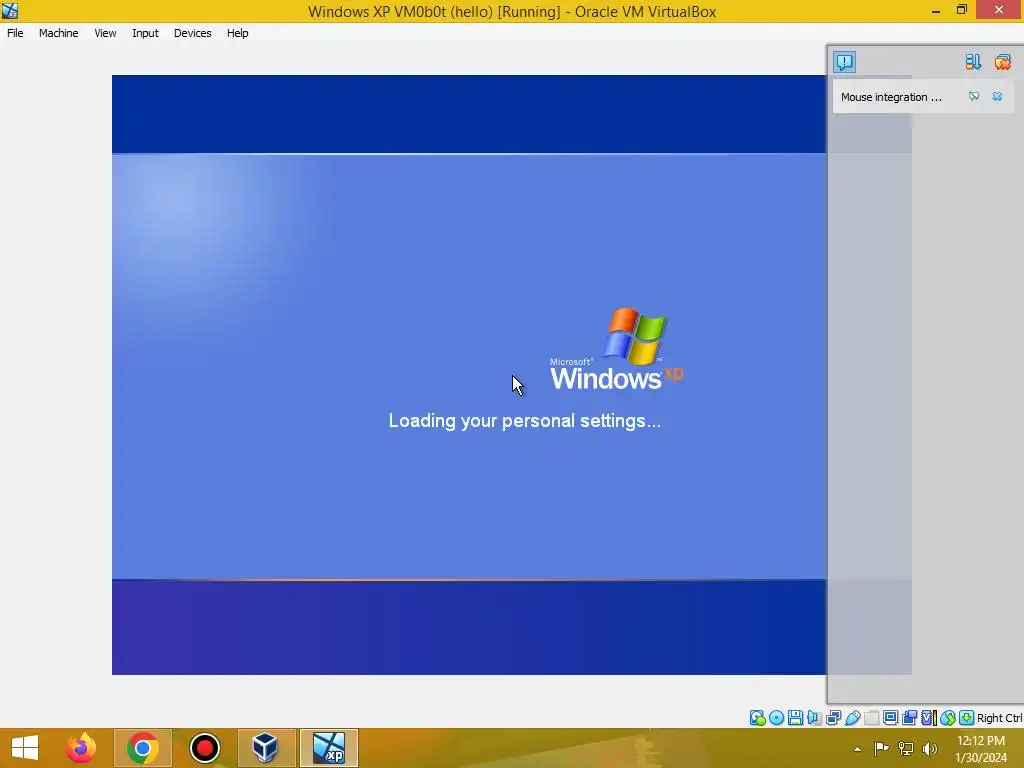Click the VirtualBox title bar icon

click(x=10, y=11)
